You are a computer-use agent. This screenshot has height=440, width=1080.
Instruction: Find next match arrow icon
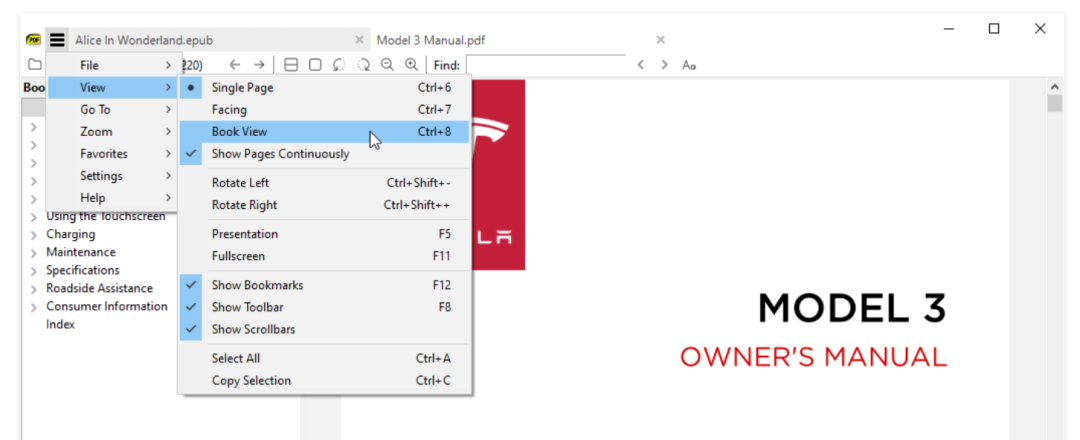(x=664, y=65)
